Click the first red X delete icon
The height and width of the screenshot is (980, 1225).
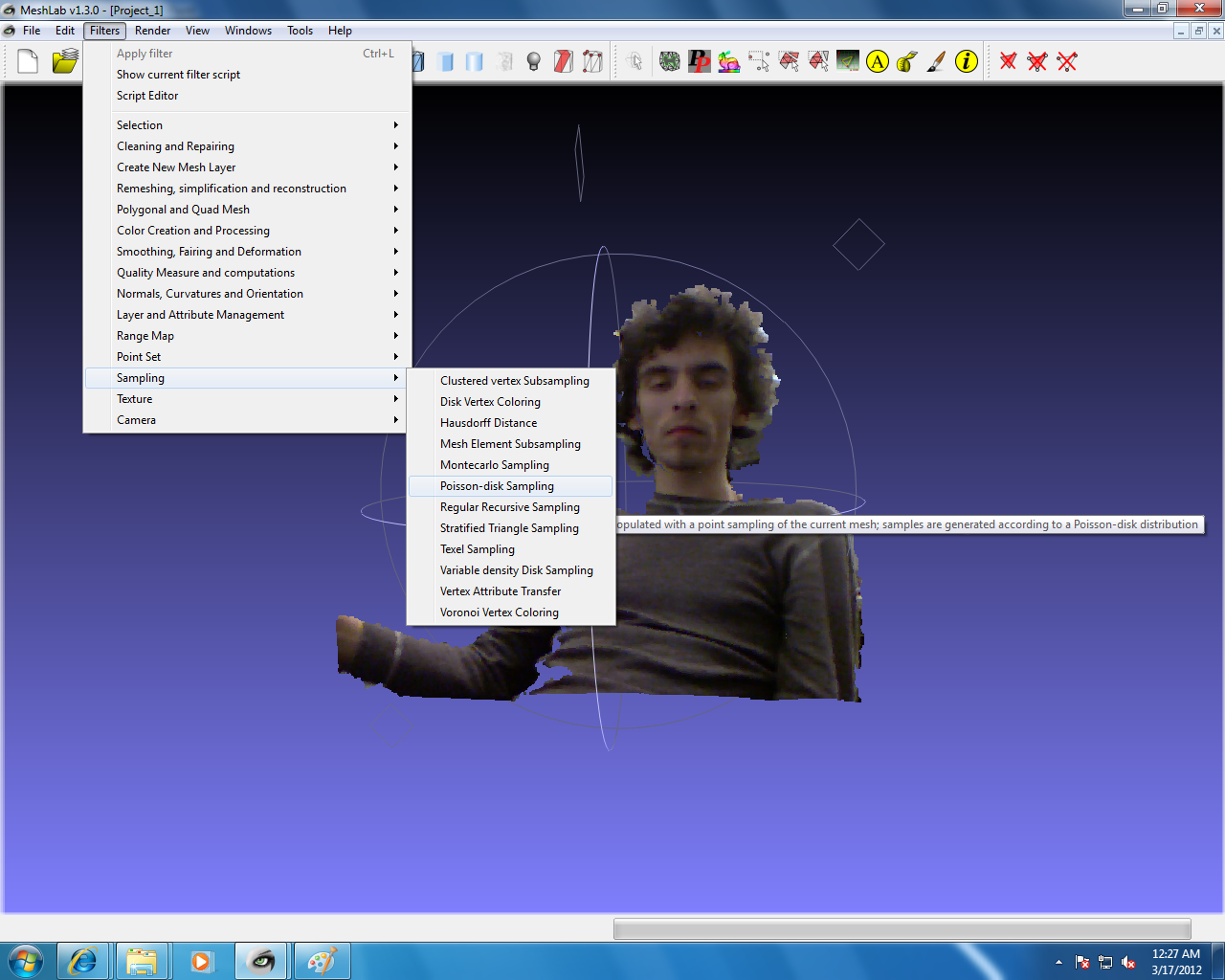click(1008, 62)
